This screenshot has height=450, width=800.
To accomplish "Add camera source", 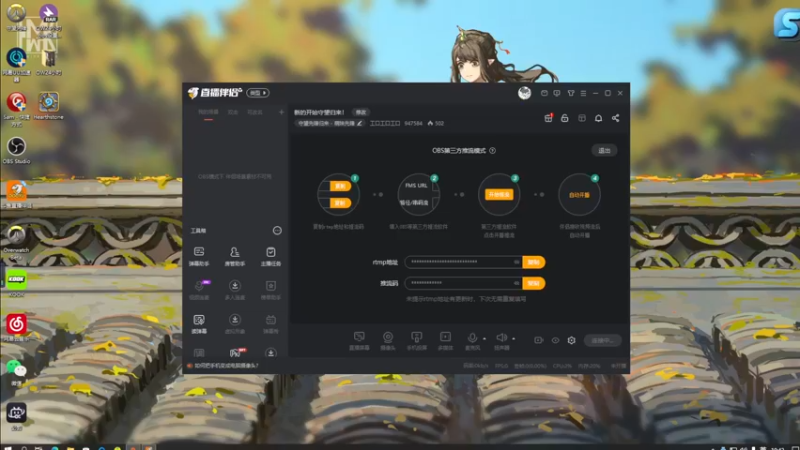I will tap(388, 341).
